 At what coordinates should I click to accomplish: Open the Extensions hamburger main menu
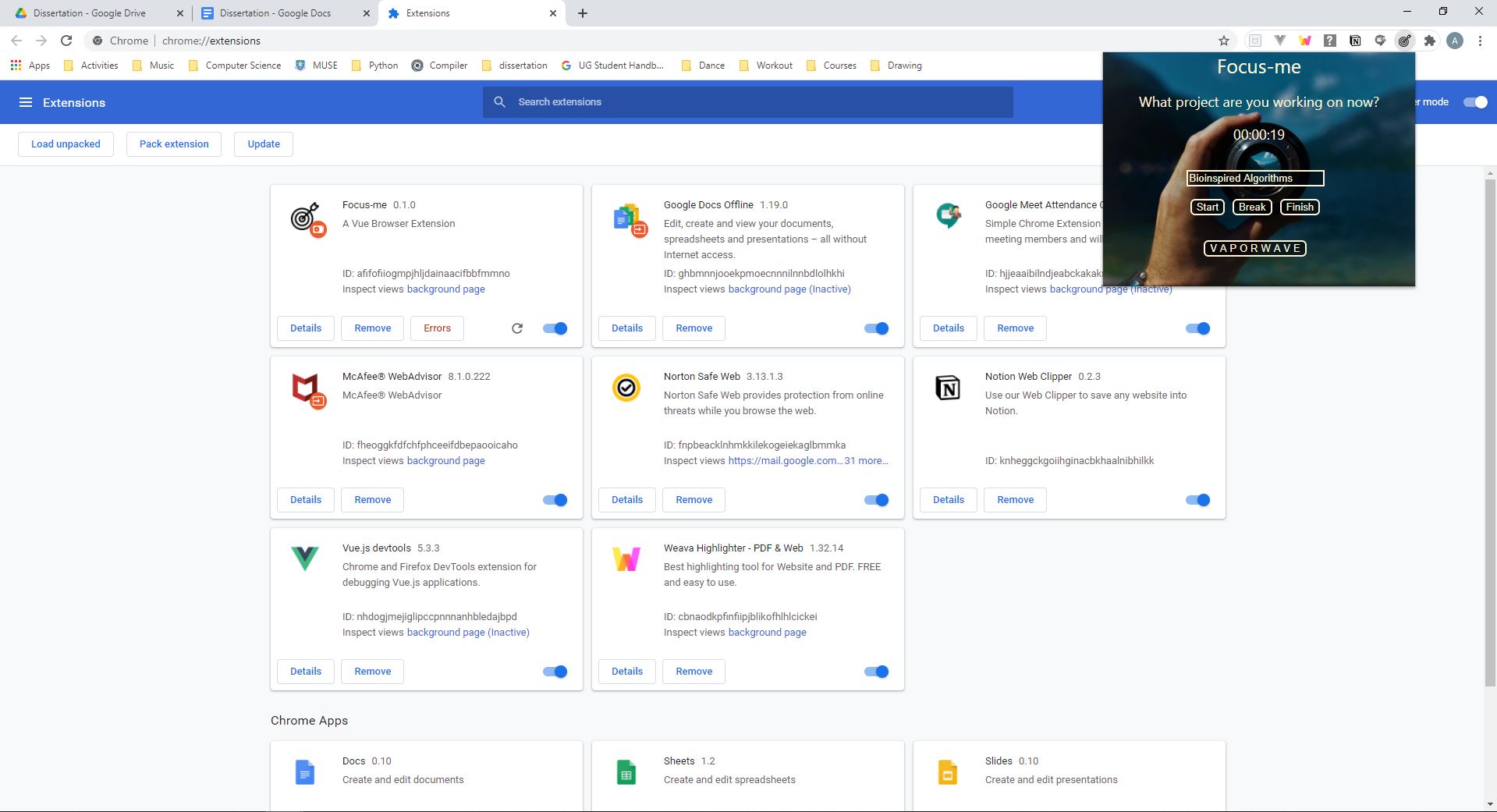pos(26,102)
